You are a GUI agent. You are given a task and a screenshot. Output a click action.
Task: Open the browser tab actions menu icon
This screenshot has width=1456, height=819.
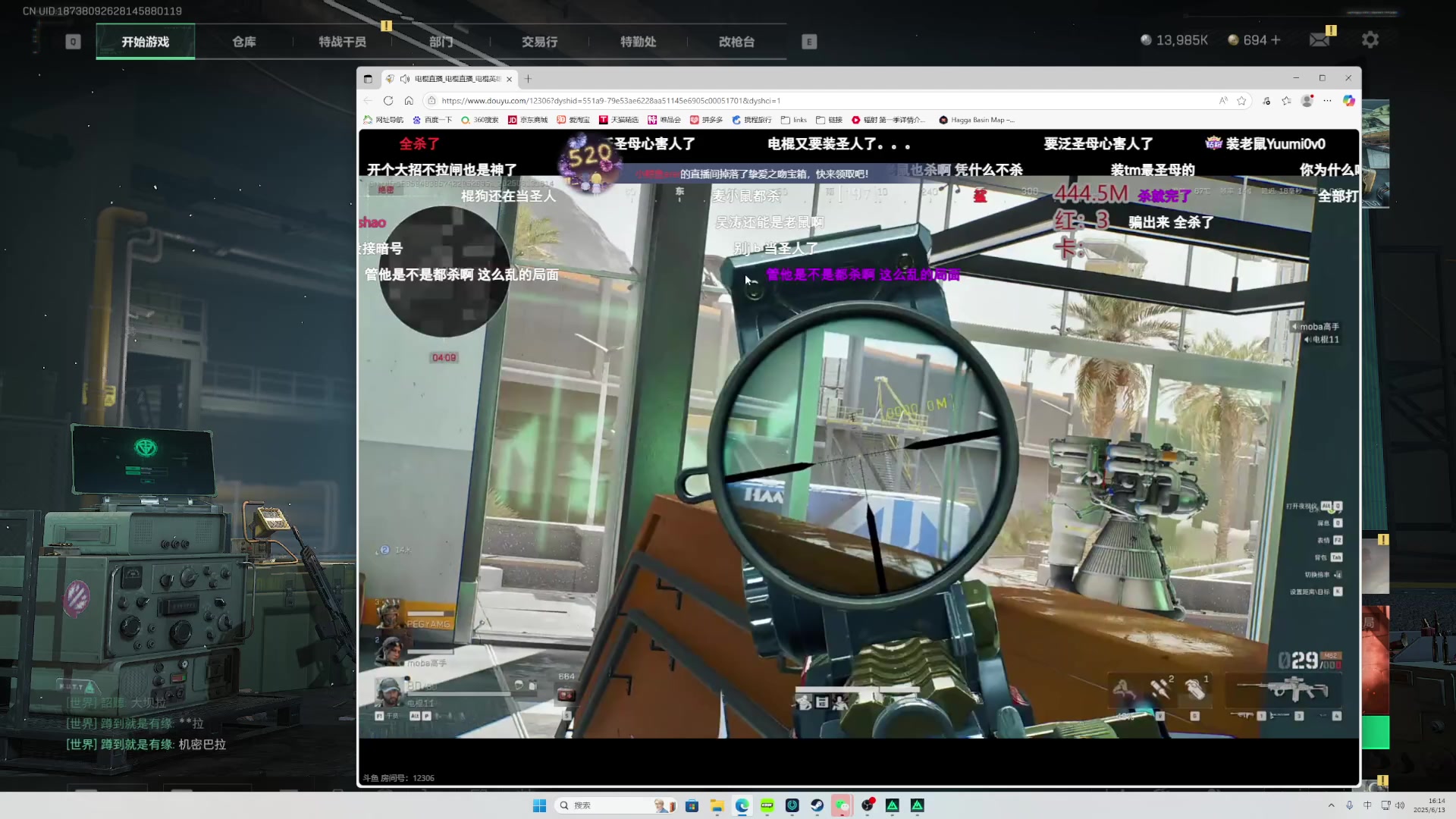tap(368, 79)
